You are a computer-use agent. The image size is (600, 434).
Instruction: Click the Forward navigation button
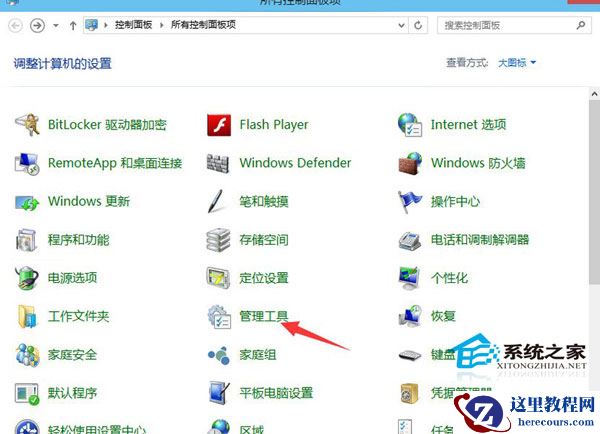[x=37, y=26]
